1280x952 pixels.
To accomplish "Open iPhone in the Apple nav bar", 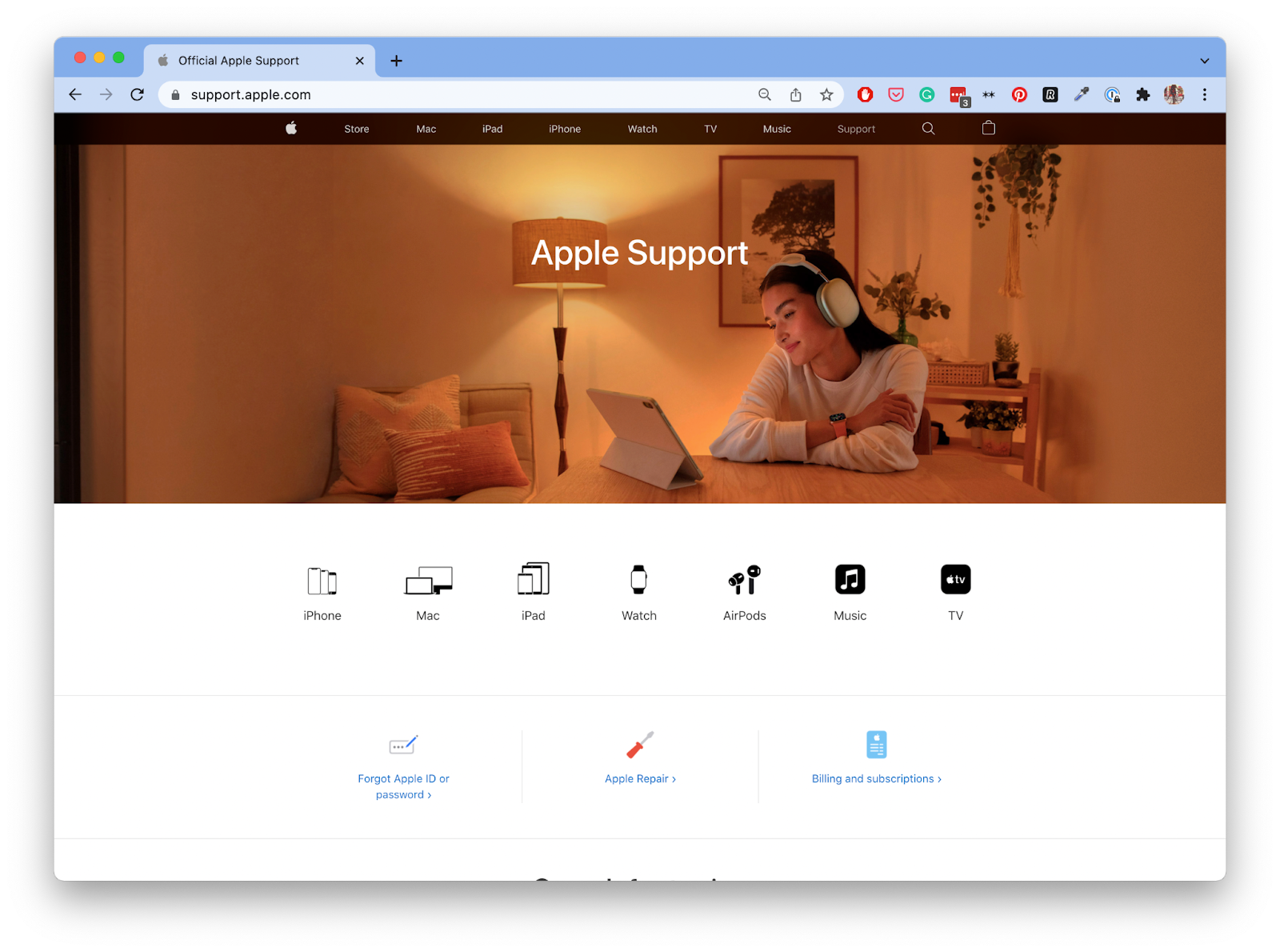I will 565,129.
